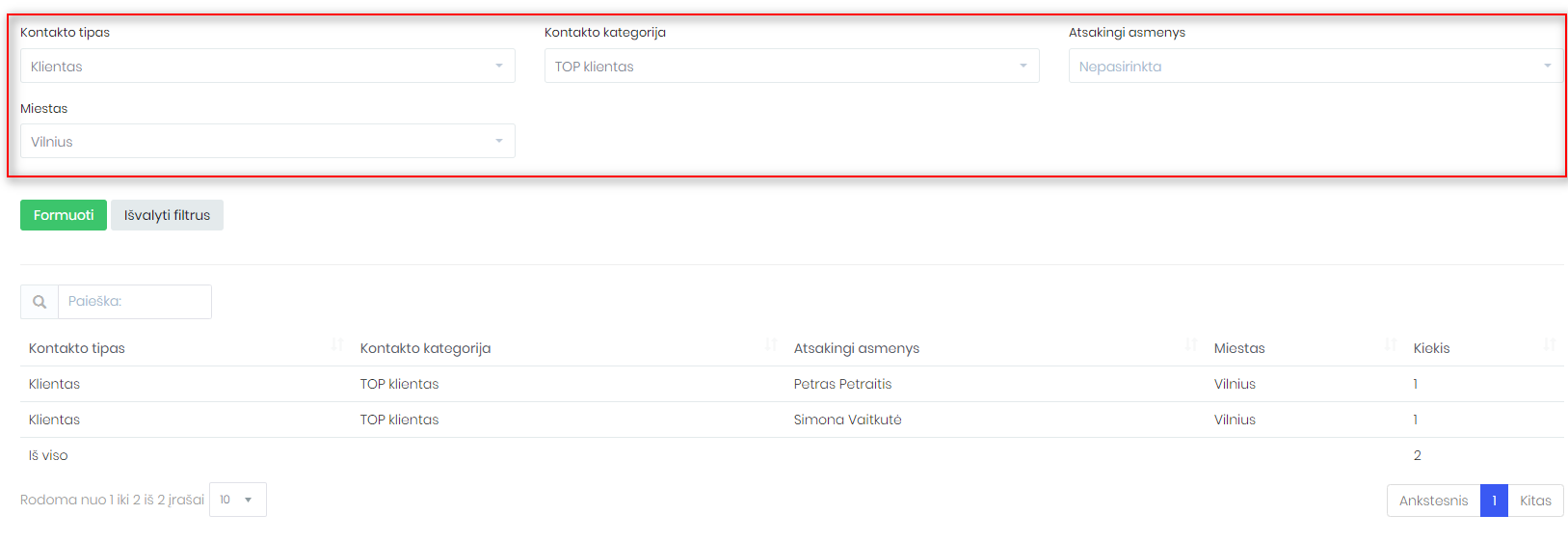Go to Ankstesnis page
1568x542 pixels.
click(x=1433, y=501)
